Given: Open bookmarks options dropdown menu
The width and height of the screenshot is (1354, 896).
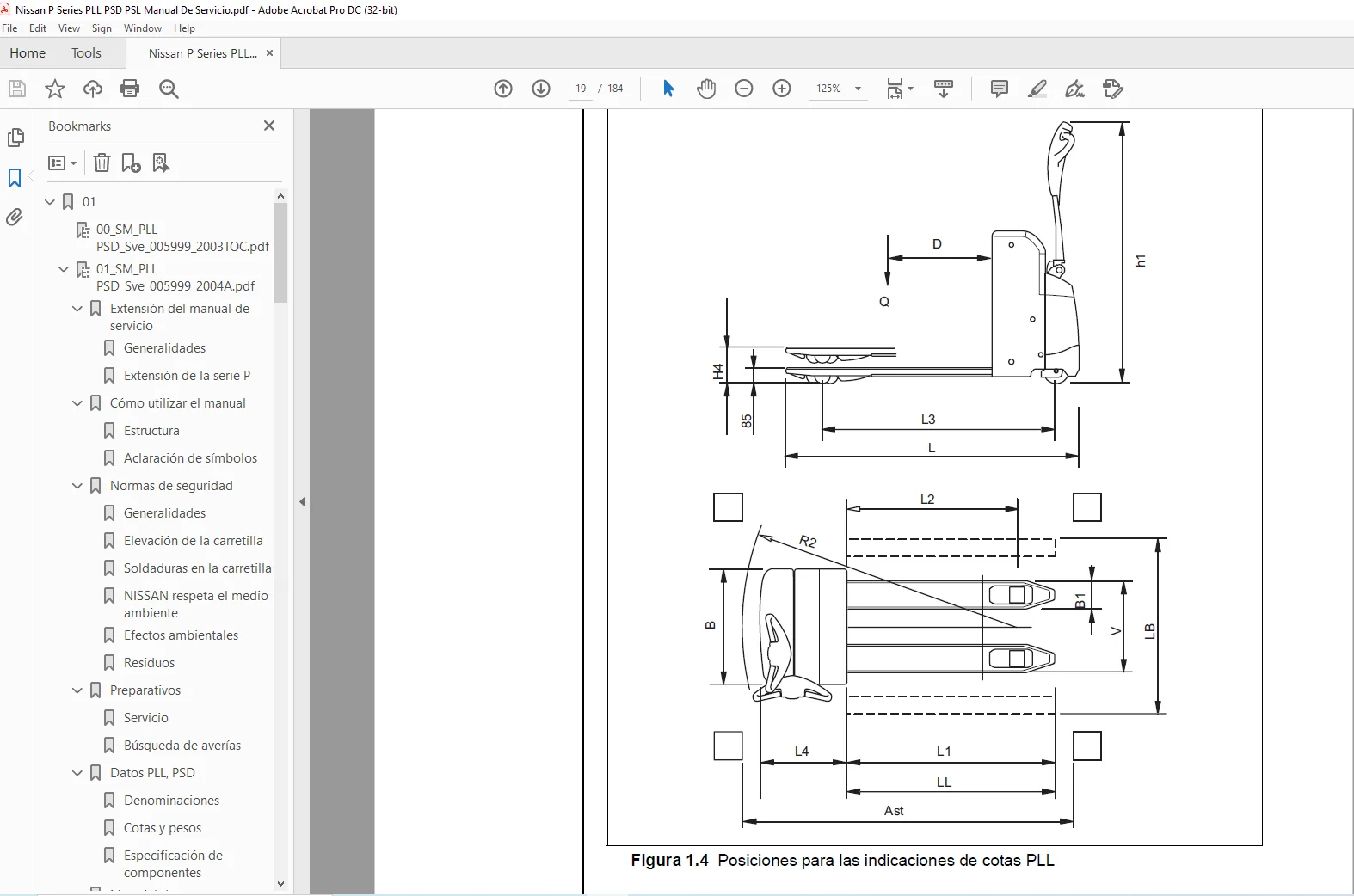Looking at the screenshot, I should point(63,163).
